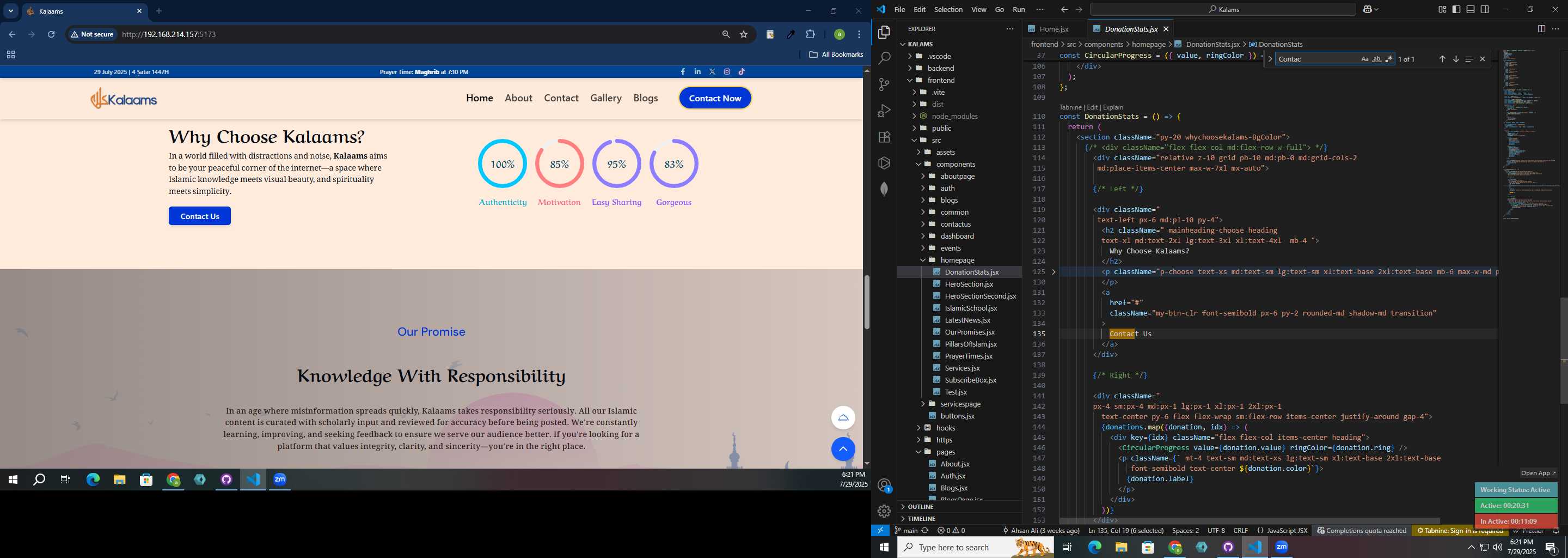Click the 100% Authenticity progress ring
Viewport: 1568px width, 558px height.
502,164
